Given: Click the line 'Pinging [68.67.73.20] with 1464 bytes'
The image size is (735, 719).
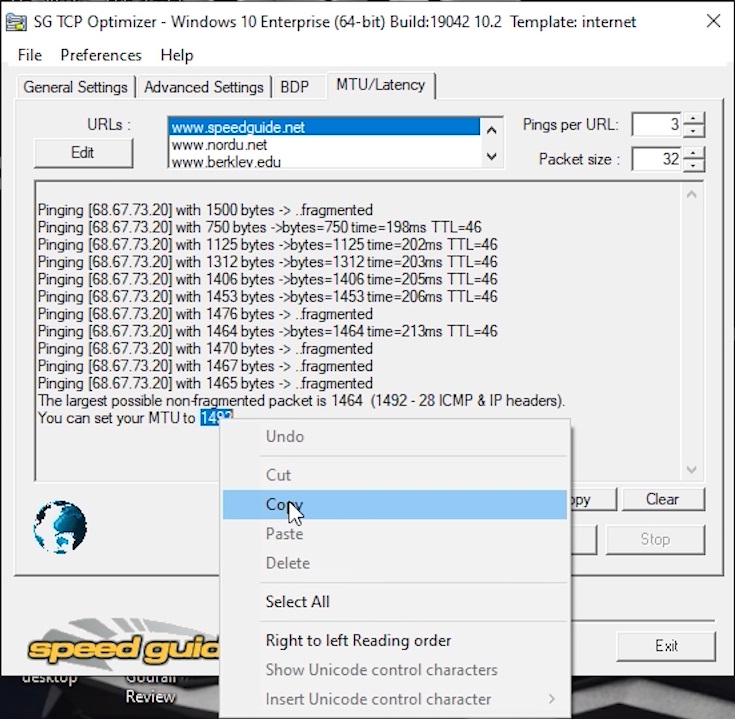Looking at the screenshot, I should click(x=268, y=331).
